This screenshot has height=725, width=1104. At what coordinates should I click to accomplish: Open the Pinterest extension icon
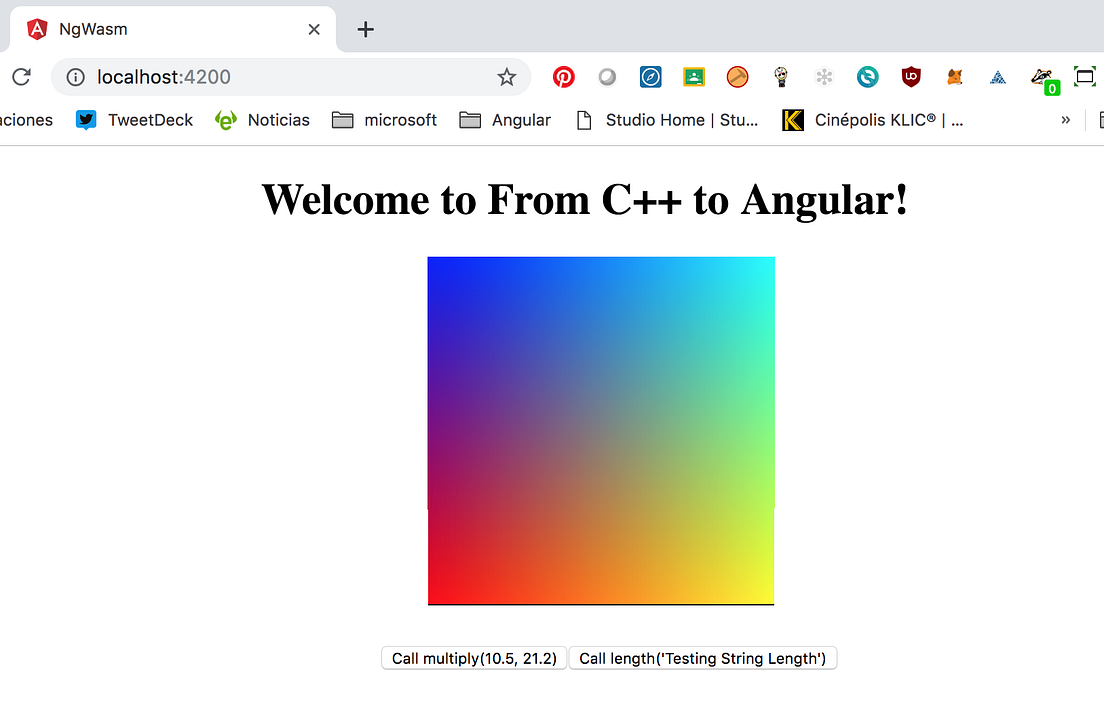coord(563,76)
